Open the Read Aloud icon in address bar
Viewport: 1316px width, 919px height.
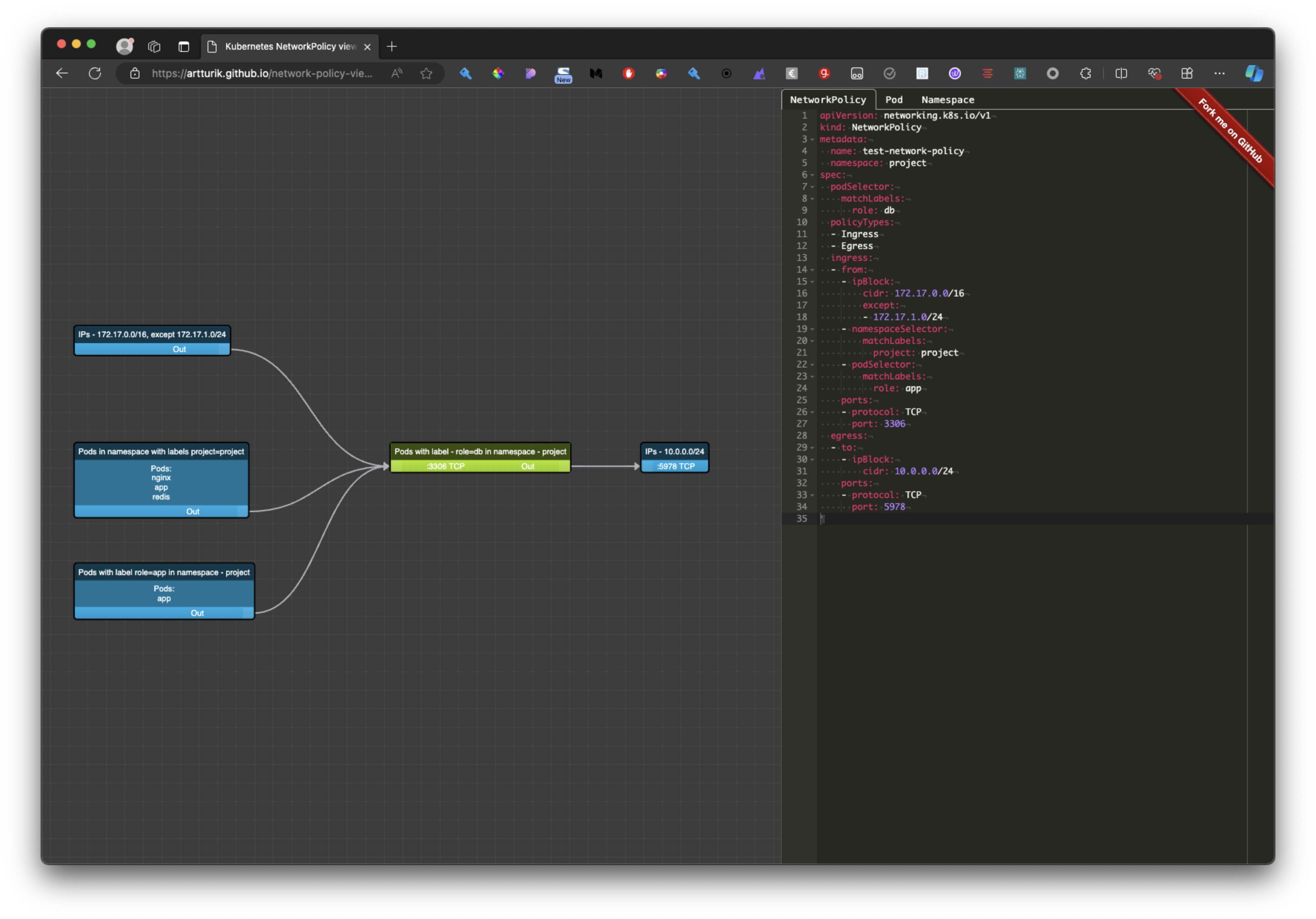point(397,73)
